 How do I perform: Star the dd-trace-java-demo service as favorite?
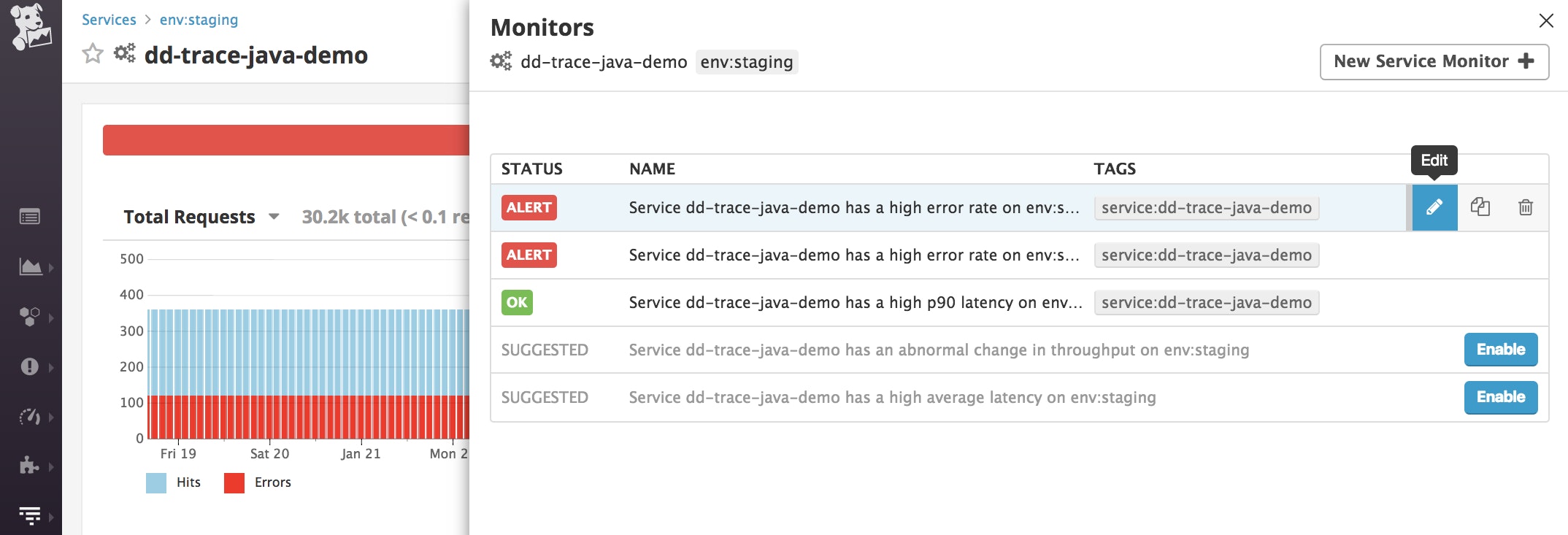point(93,54)
